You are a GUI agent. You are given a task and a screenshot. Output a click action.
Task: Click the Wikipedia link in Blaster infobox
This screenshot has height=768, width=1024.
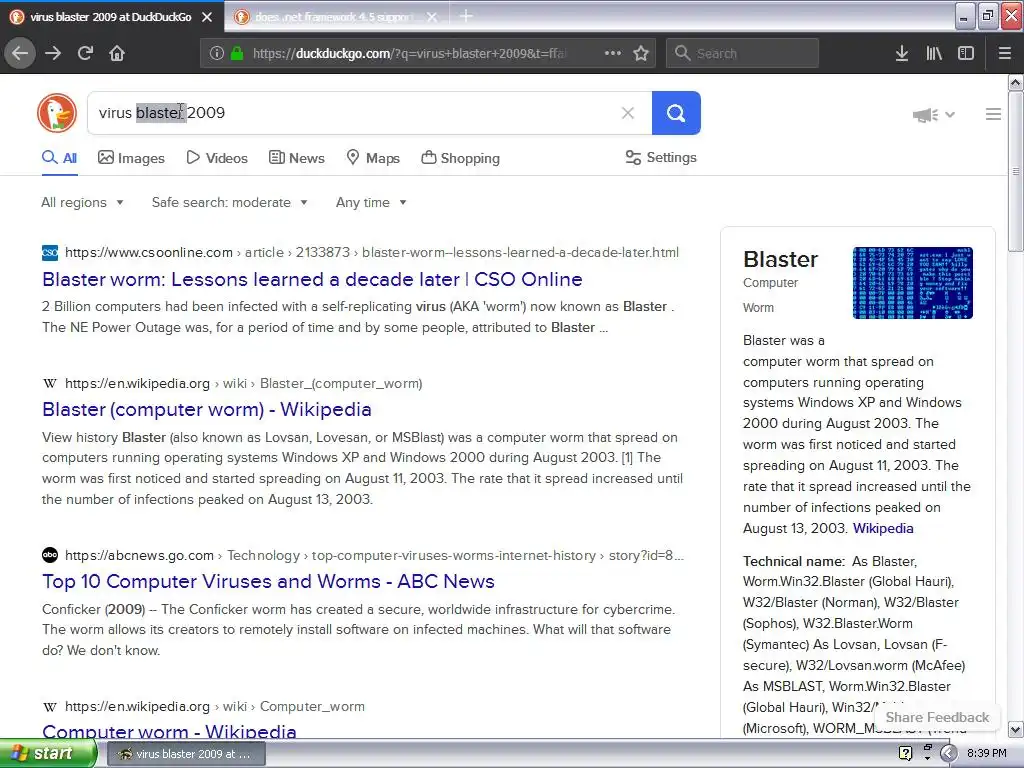point(883,528)
